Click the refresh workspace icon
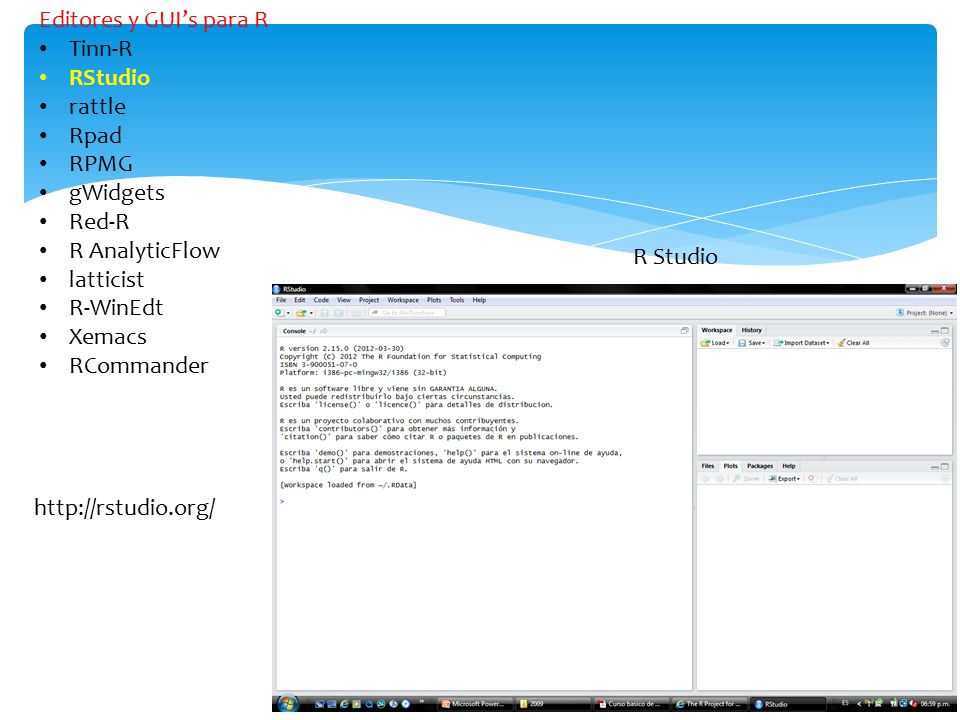 tap(945, 343)
